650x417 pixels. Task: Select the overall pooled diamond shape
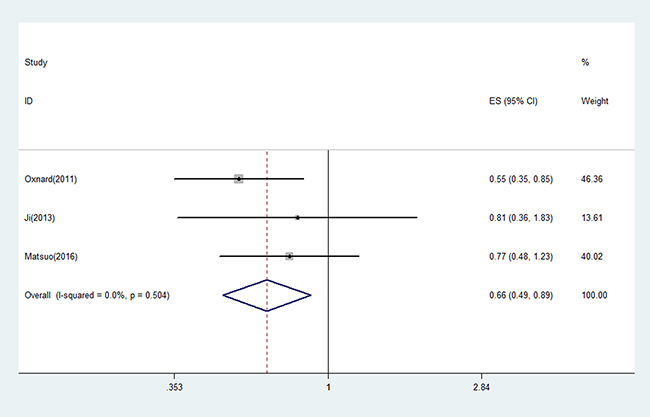(267, 295)
